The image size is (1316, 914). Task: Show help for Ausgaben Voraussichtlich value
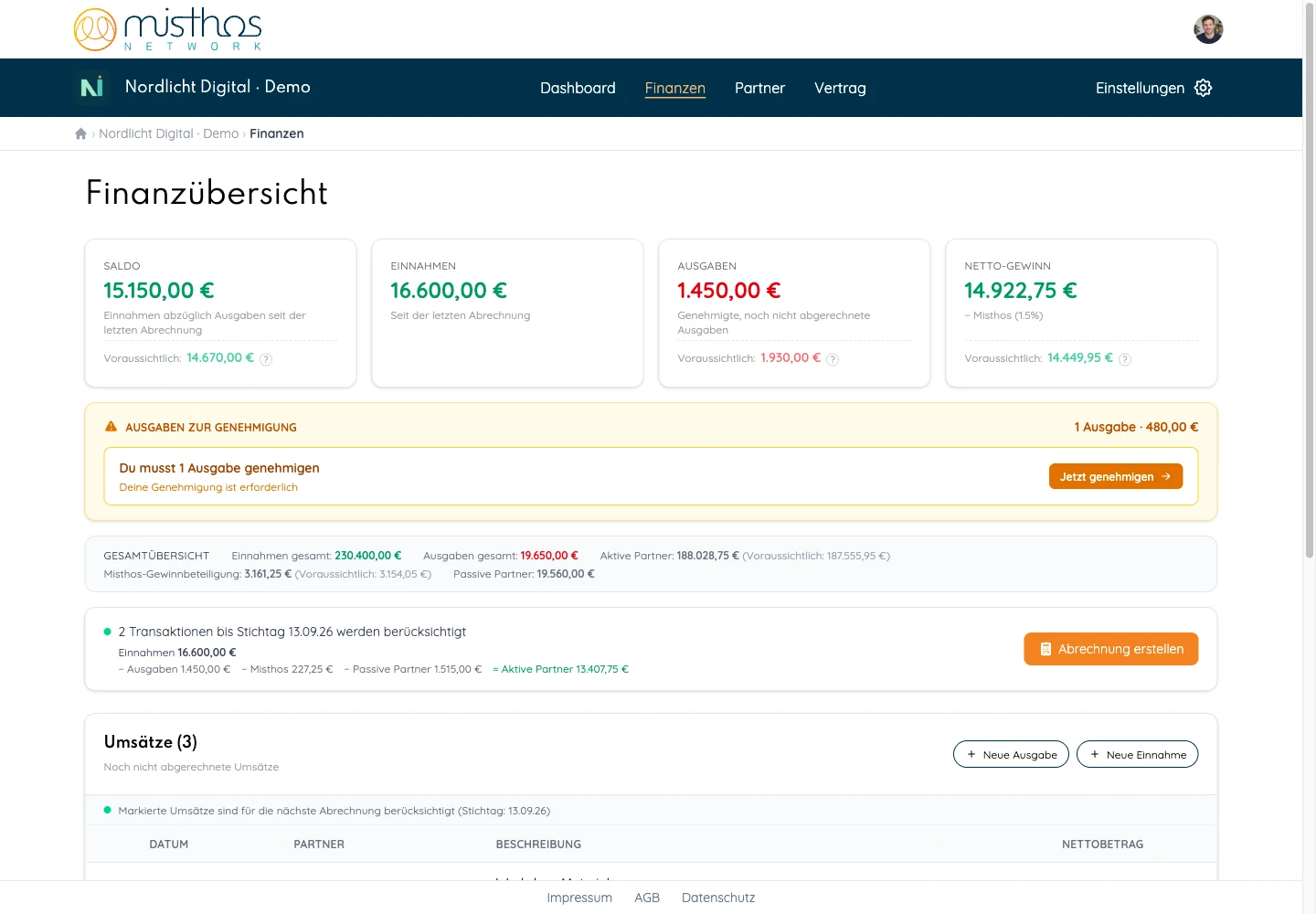coord(833,359)
